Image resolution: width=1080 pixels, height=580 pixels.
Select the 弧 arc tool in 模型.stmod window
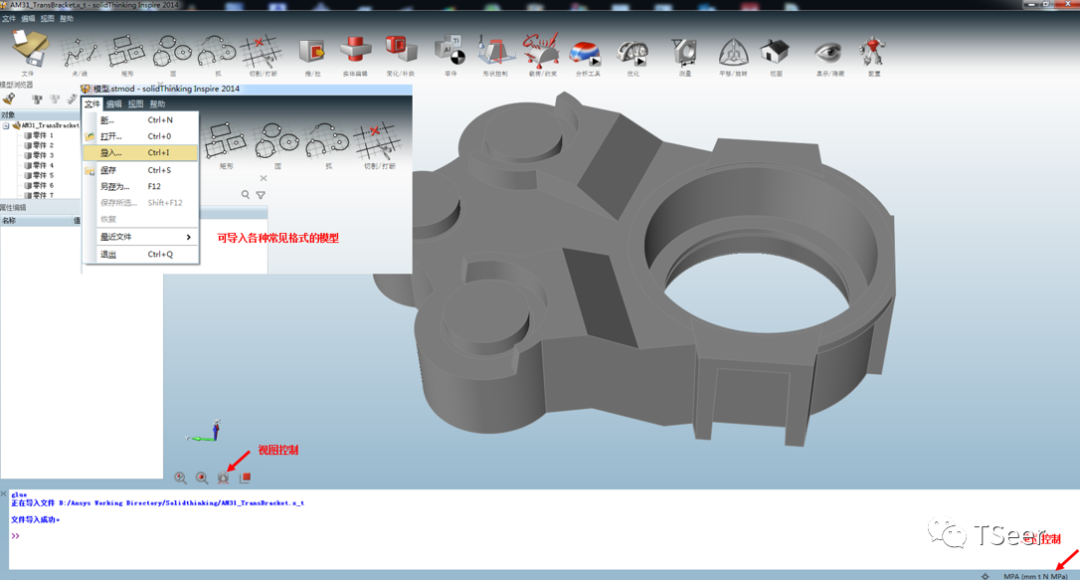327,141
